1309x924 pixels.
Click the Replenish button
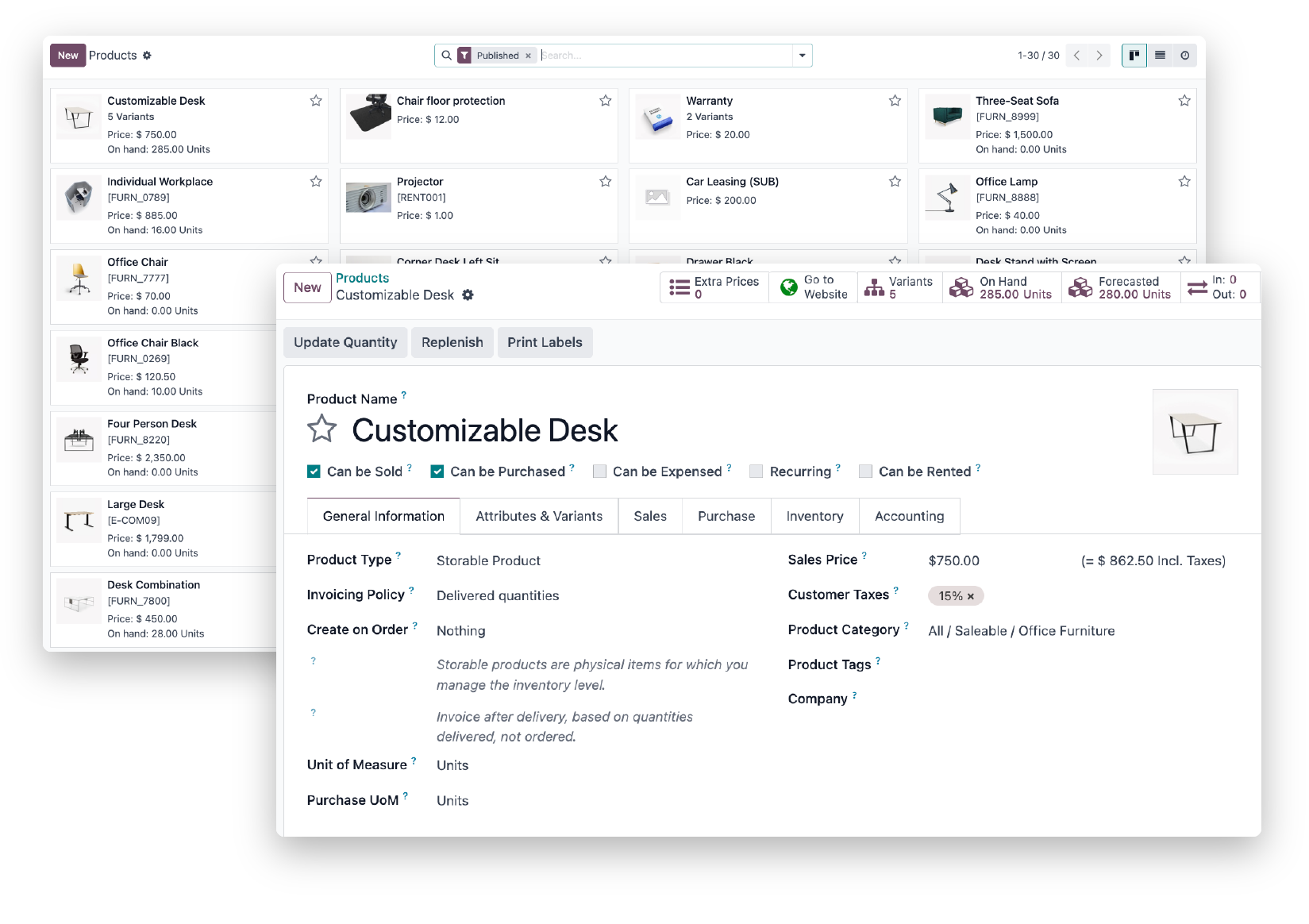452,342
